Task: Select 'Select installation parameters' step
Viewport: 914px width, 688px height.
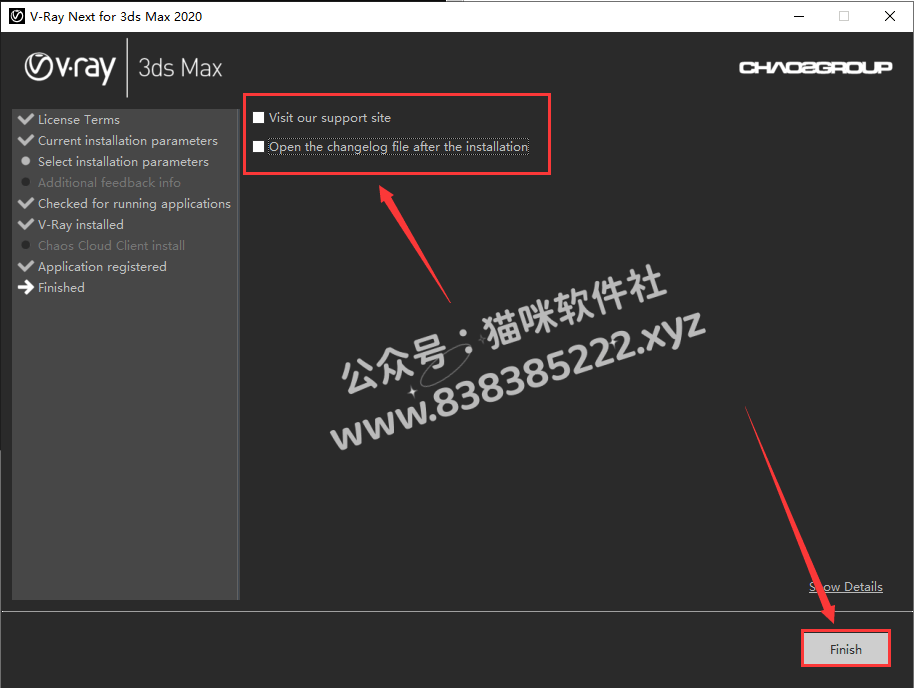Action: tap(123, 162)
